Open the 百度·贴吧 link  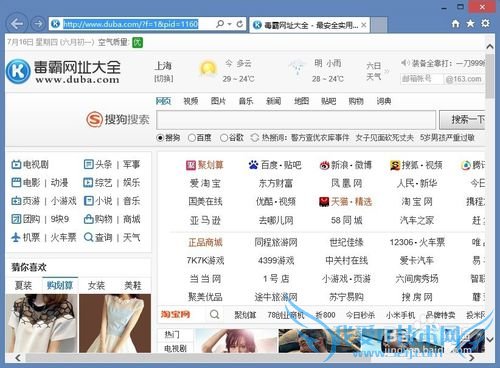pyautogui.click(x=275, y=165)
